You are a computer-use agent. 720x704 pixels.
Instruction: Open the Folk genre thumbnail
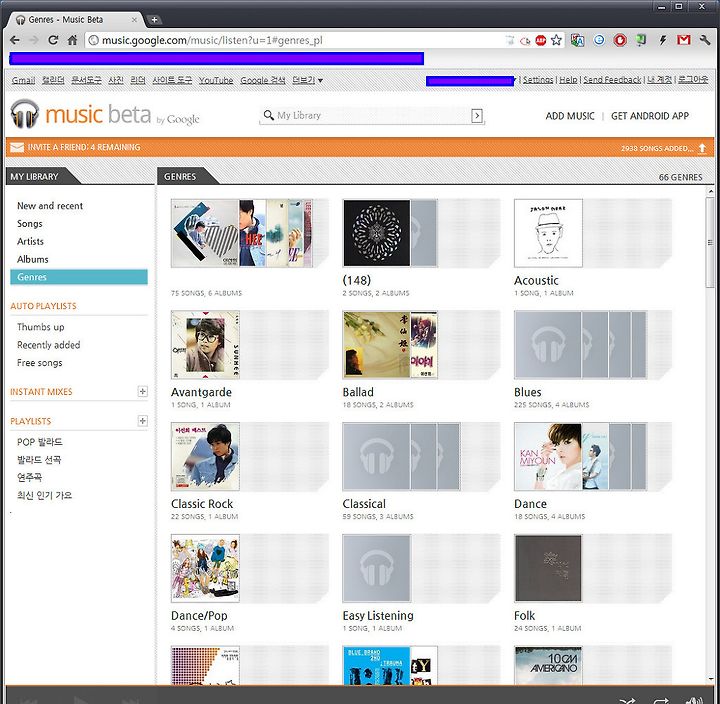coord(548,568)
